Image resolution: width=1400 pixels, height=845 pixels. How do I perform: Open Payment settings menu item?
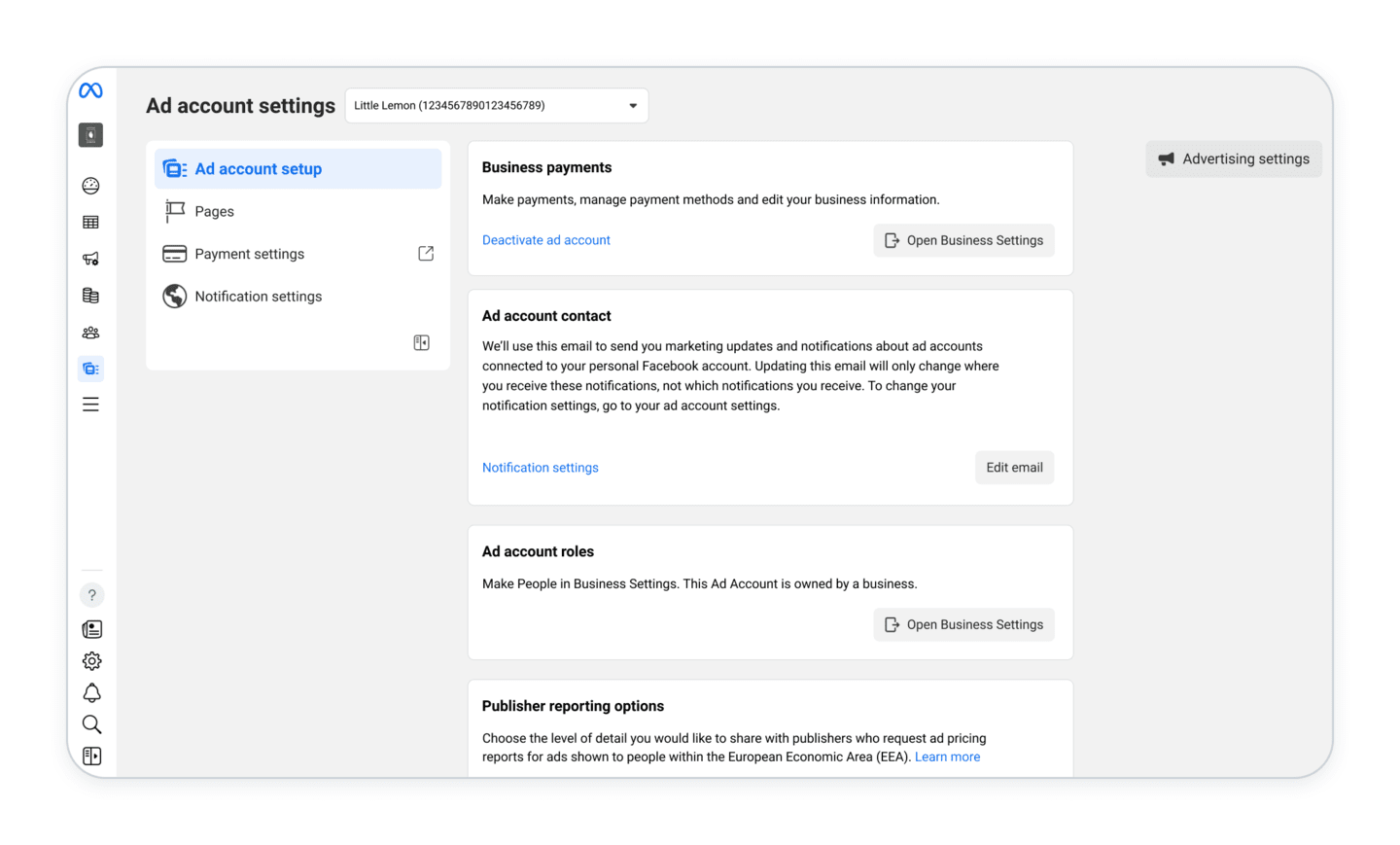point(250,254)
